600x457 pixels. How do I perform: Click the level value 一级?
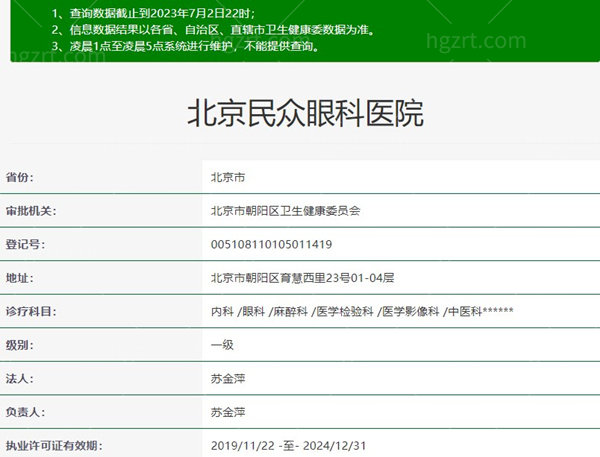click(x=222, y=345)
